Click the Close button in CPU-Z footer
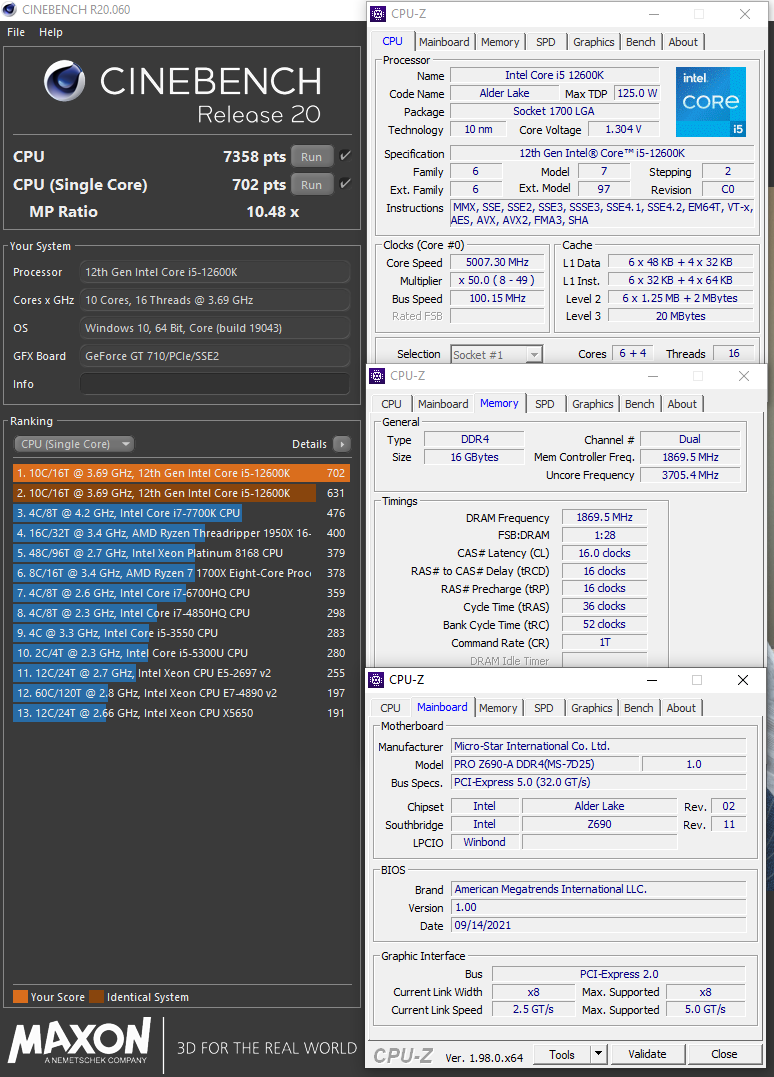Viewport: 774px width, 1077px height. [724, 1054]
